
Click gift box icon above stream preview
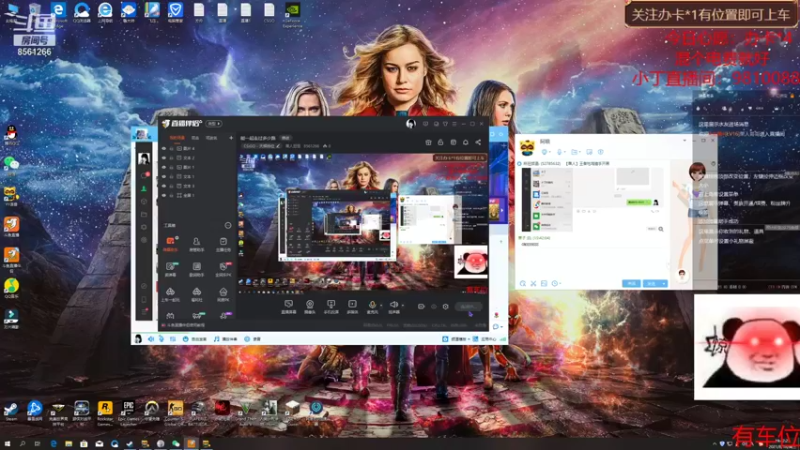tap(428, 142)
